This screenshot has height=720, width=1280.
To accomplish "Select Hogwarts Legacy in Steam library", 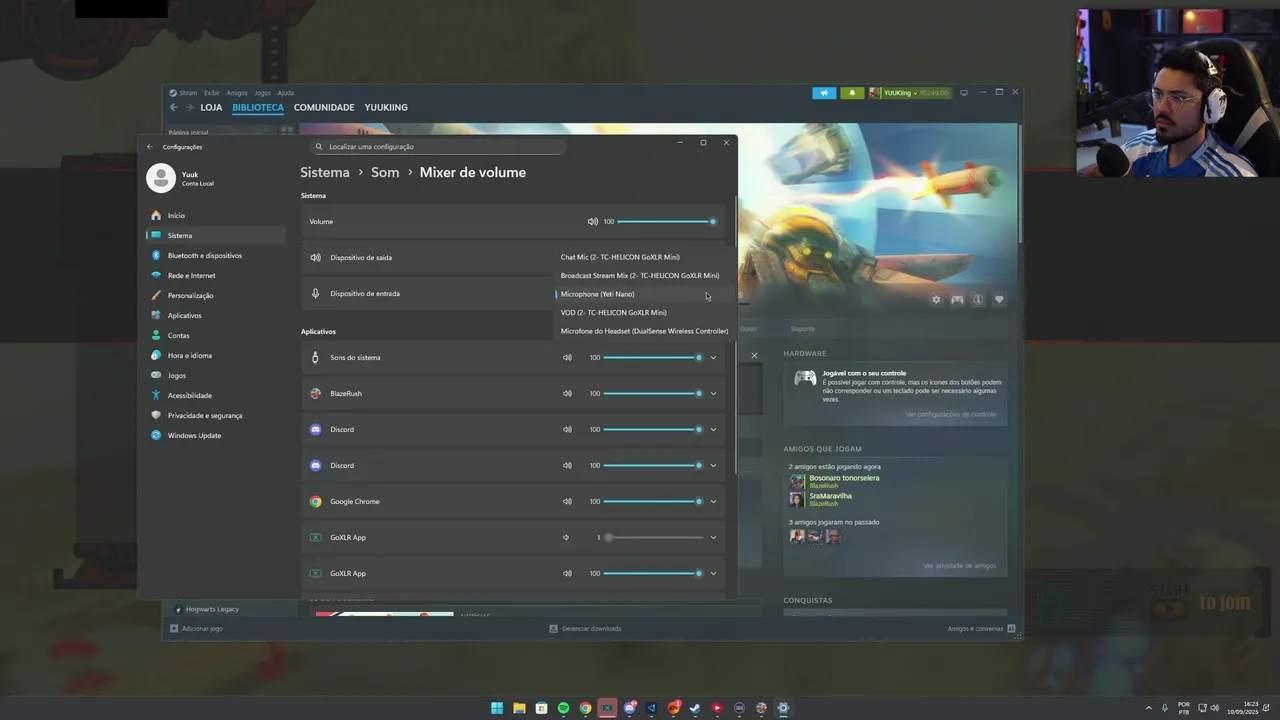I will [212, 609].
